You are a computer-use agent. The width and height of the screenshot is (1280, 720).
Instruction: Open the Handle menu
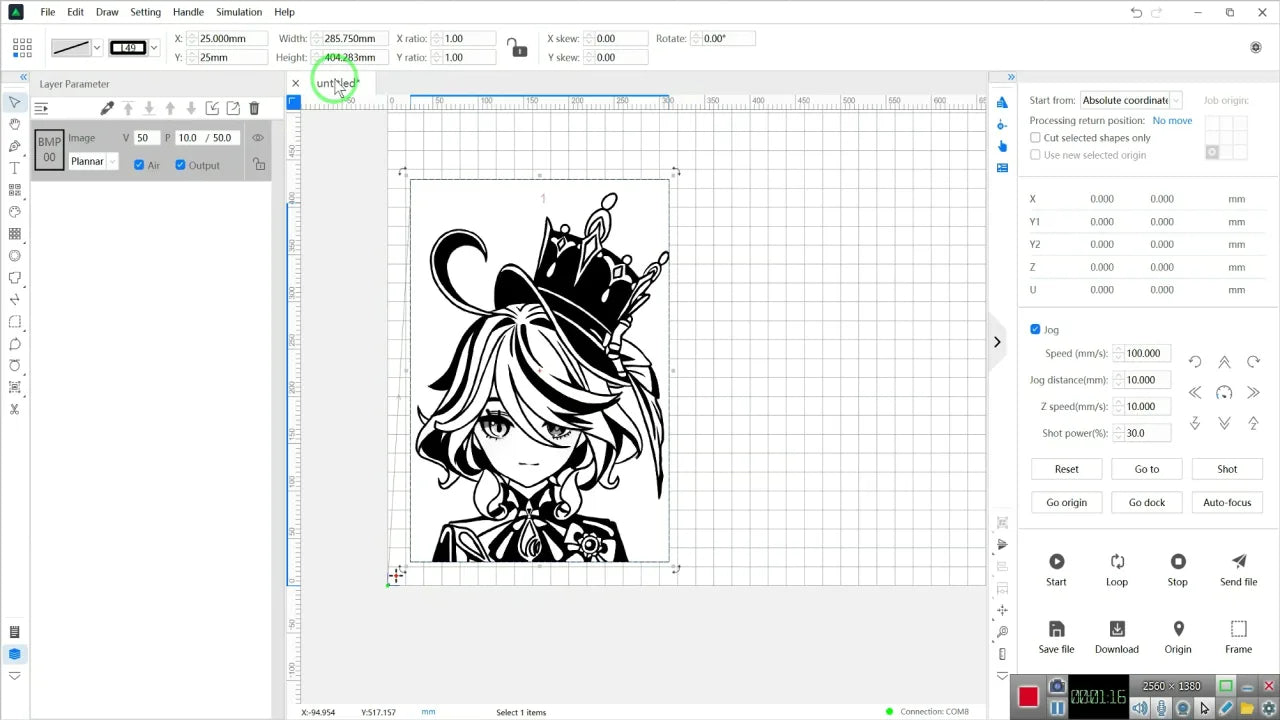point(188,12)
